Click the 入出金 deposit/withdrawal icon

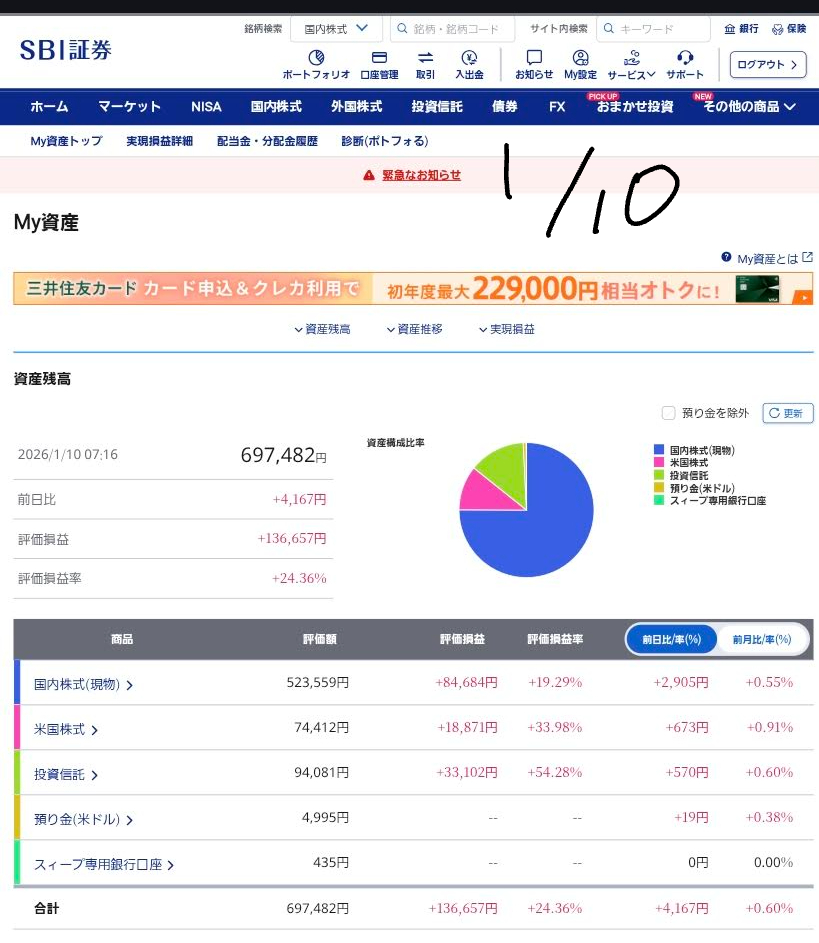click(x=469, y=59)
